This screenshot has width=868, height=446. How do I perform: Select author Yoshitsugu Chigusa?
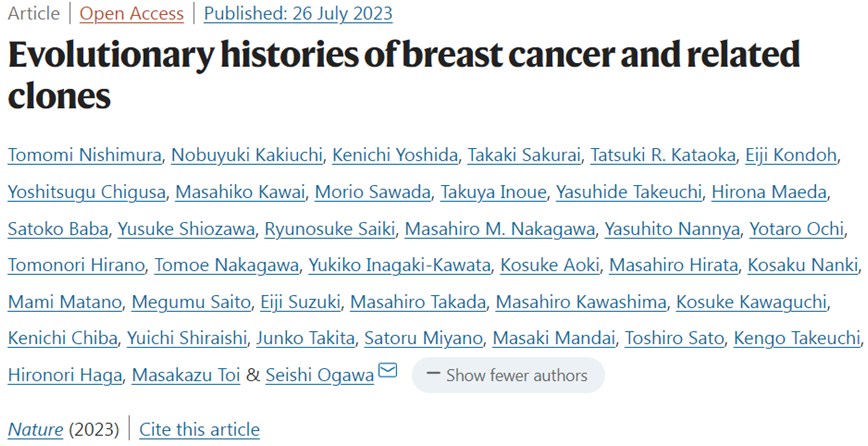pyautogui.click(x=87, y=192)
